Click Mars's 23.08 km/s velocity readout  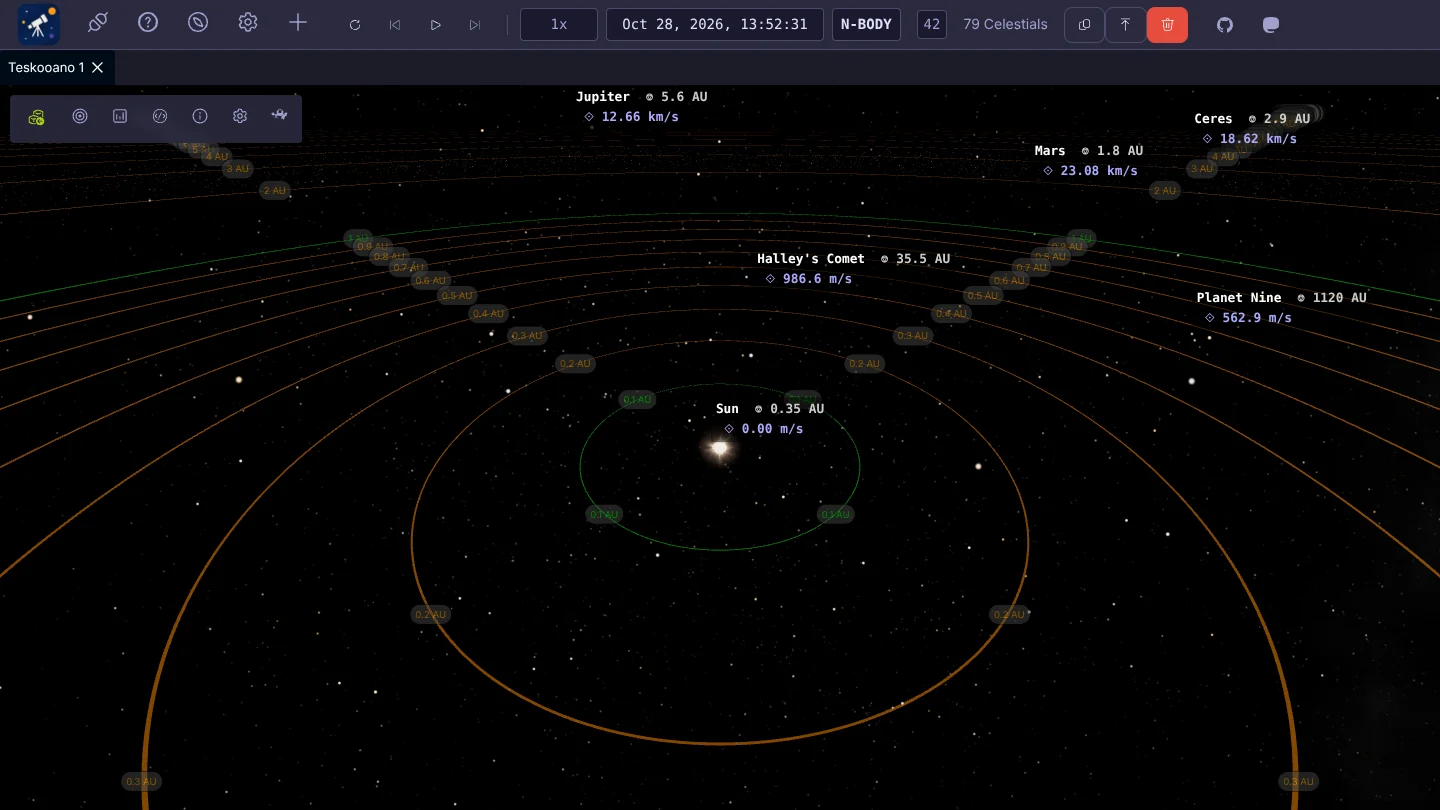tap(1099, 171)
